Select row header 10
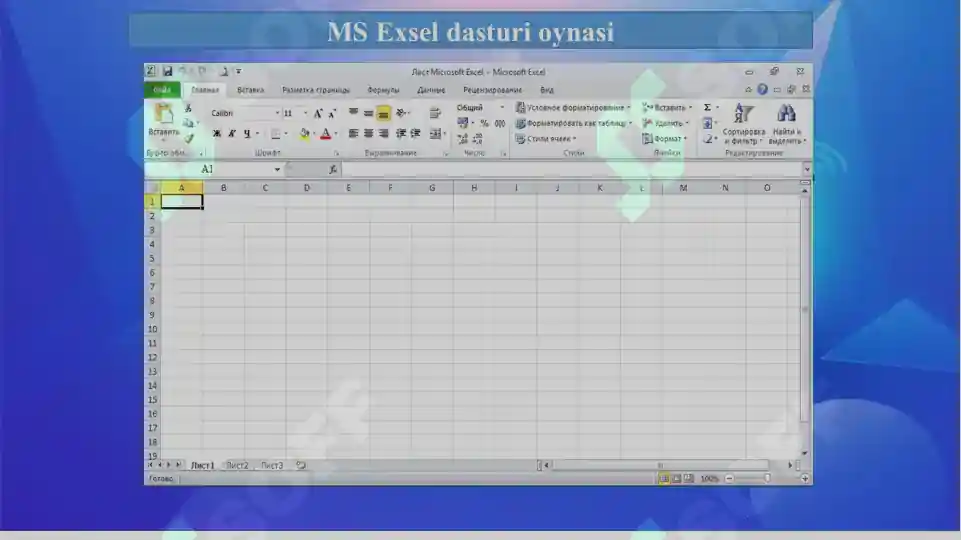961x540 pixels. coord(152,329)
